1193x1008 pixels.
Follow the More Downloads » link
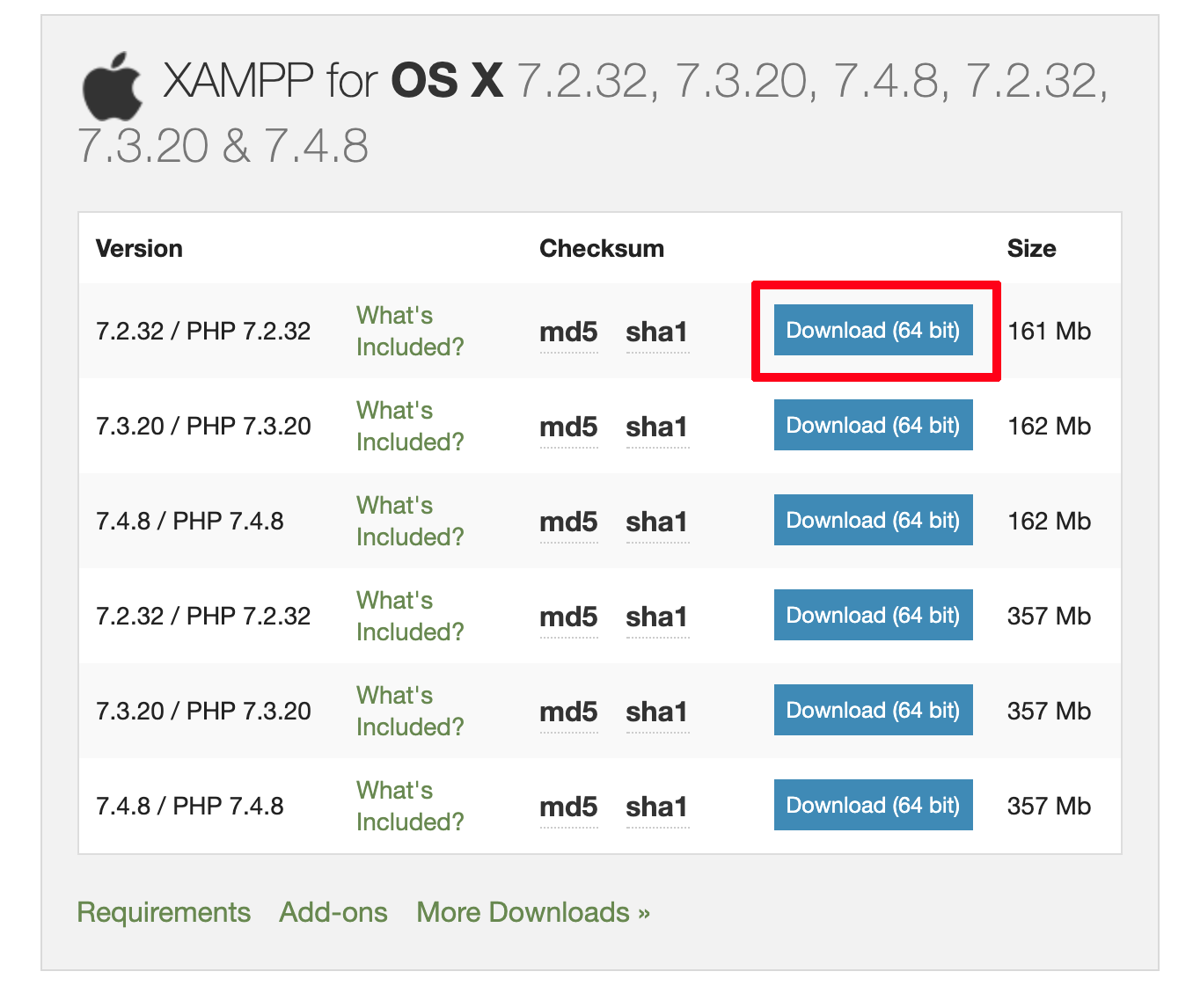533,912
